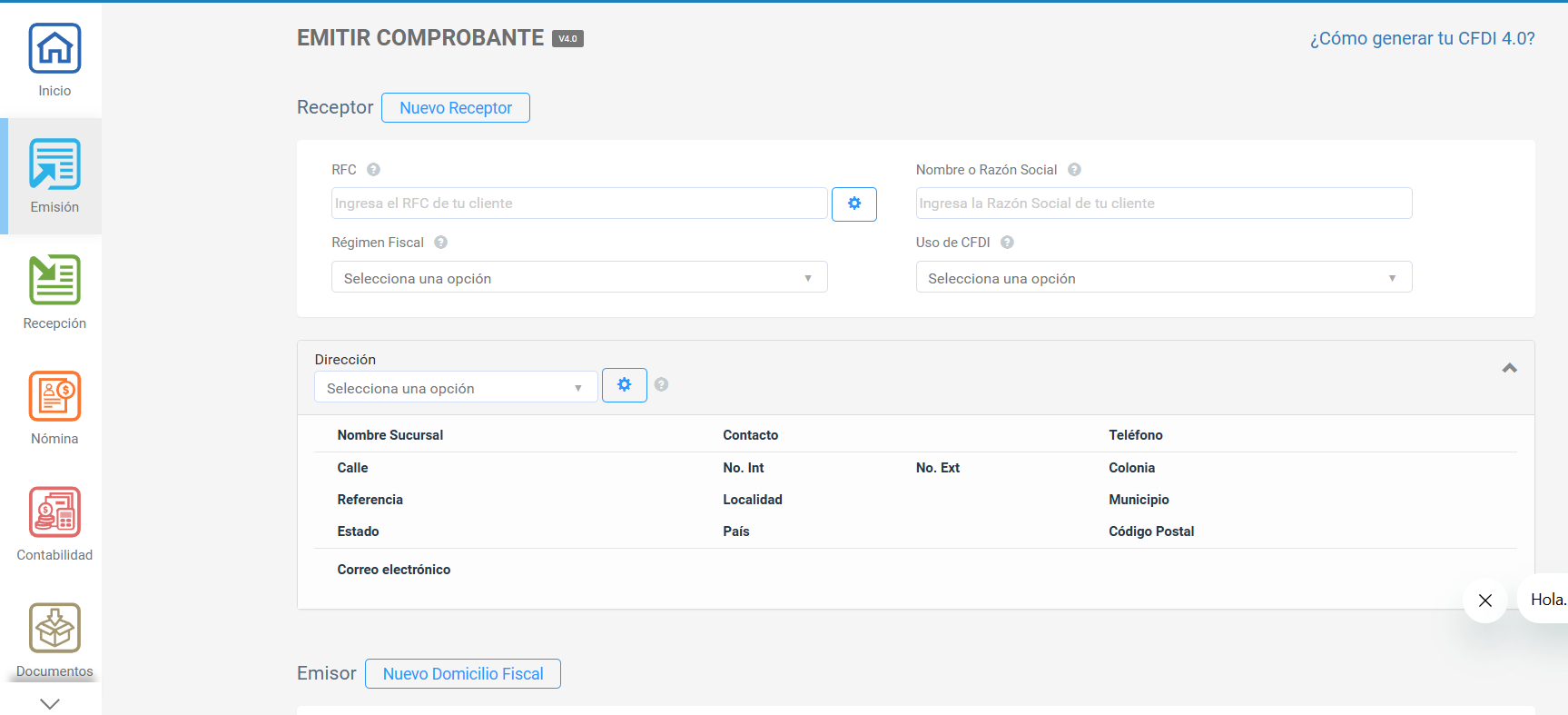
Task: Open the Documentos sidebar icon
Action: click(x=54, y=628)
